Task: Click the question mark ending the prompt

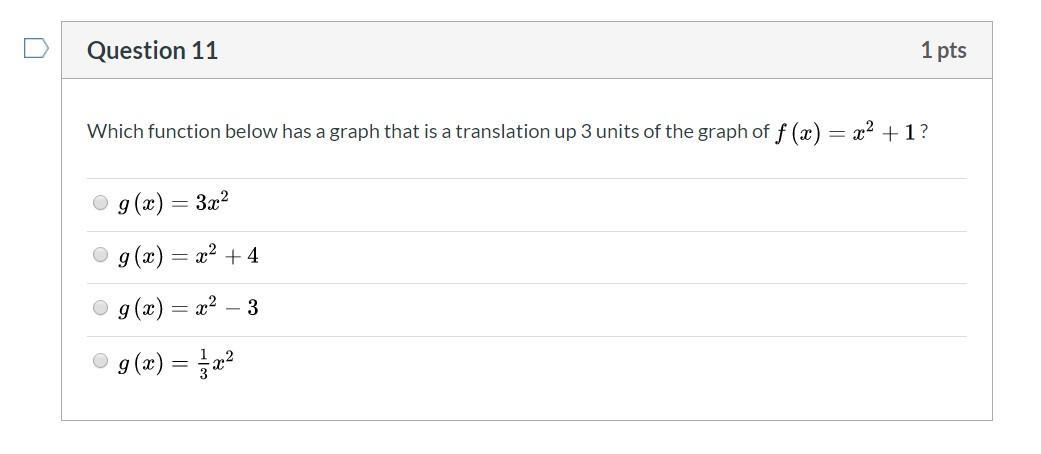Action: (924, 132)
